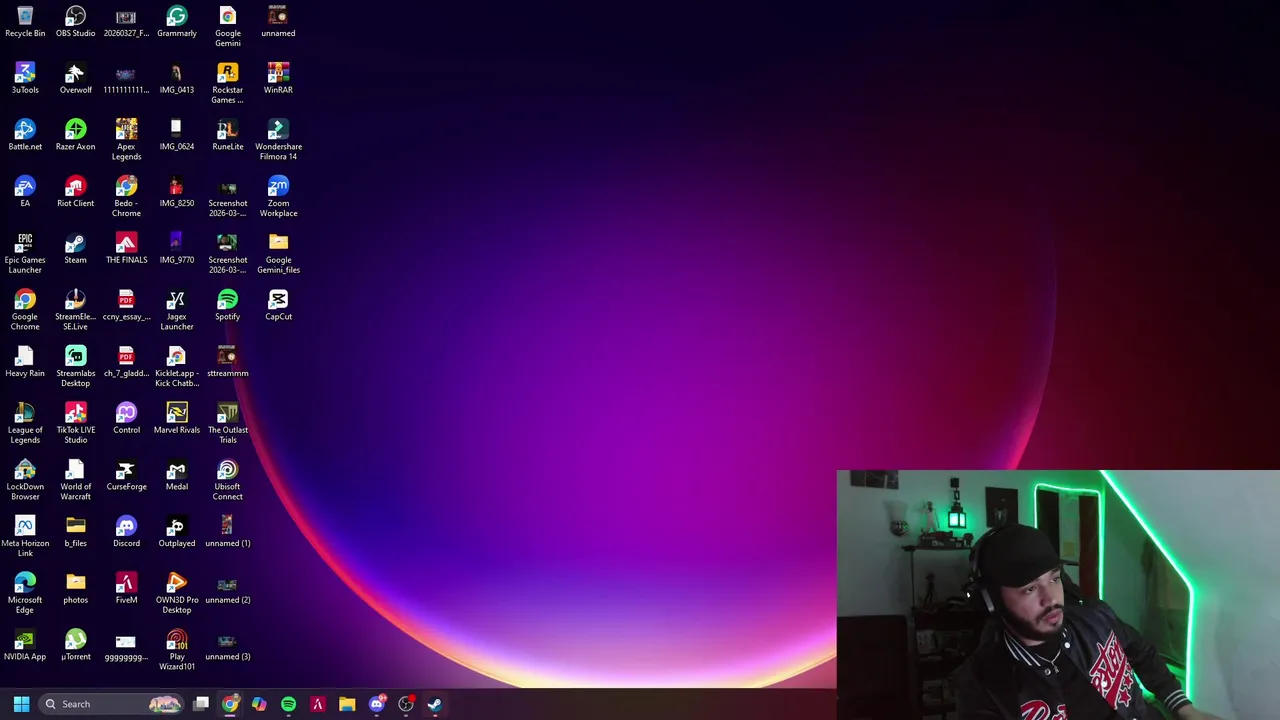
Task: Open OWN3D Pro Desktop shortcut
Action: [177, 594]
